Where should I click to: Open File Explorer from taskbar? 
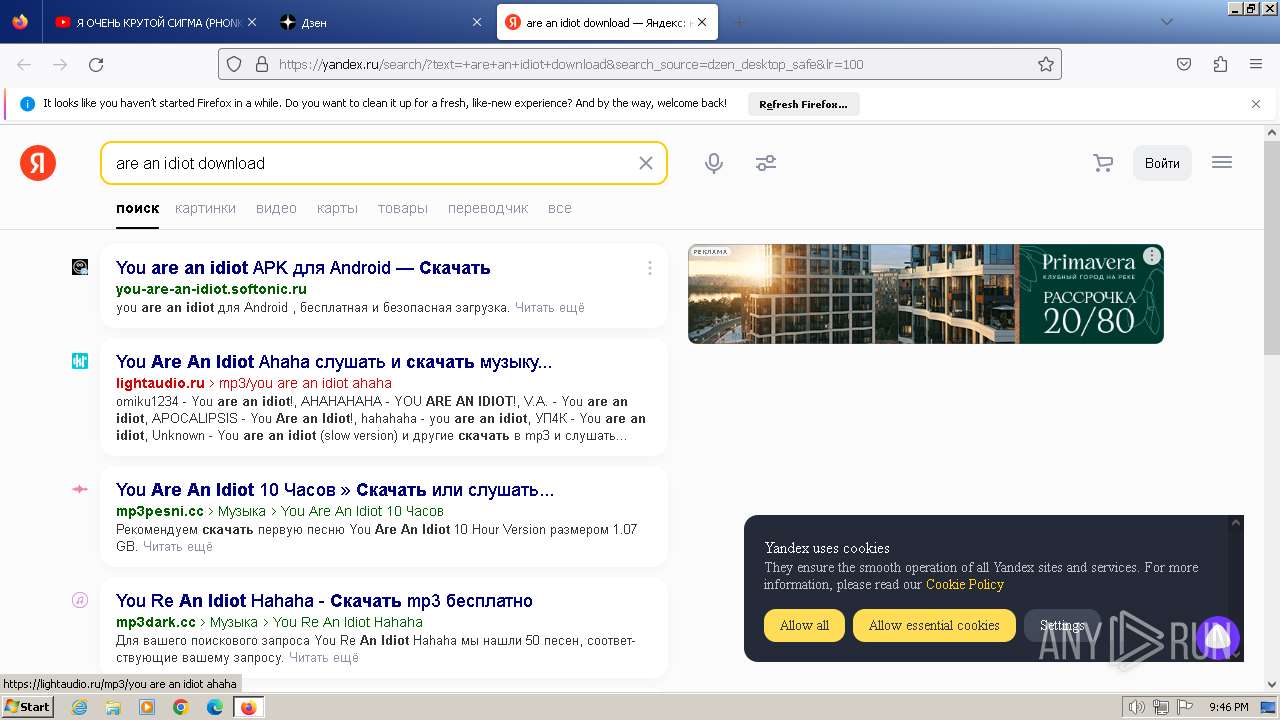113,707
